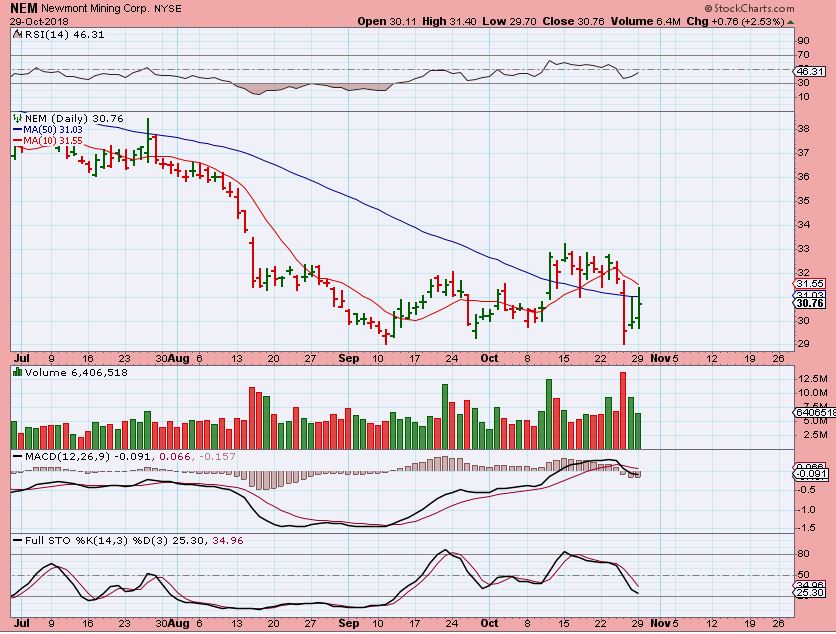Click the 12.5M label on volume axis
Screen dimensions: 836x634
coord(811,379)
